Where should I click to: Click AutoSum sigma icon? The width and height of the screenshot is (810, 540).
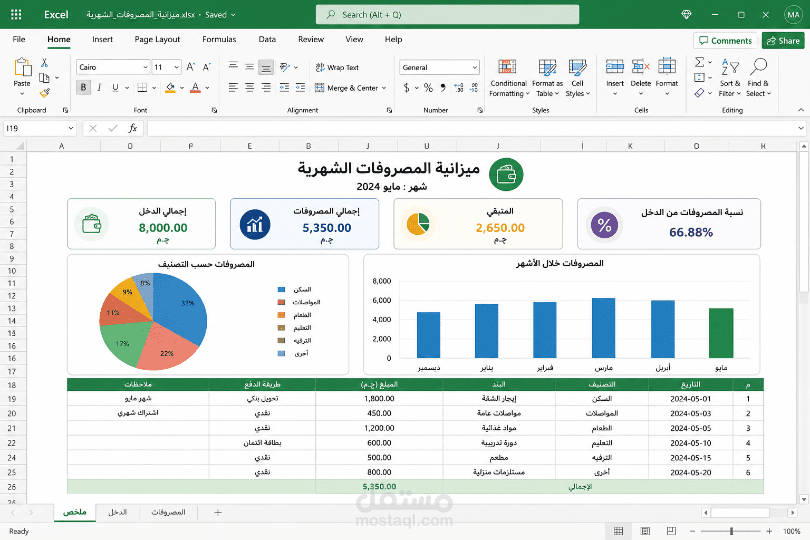(699, 63)
